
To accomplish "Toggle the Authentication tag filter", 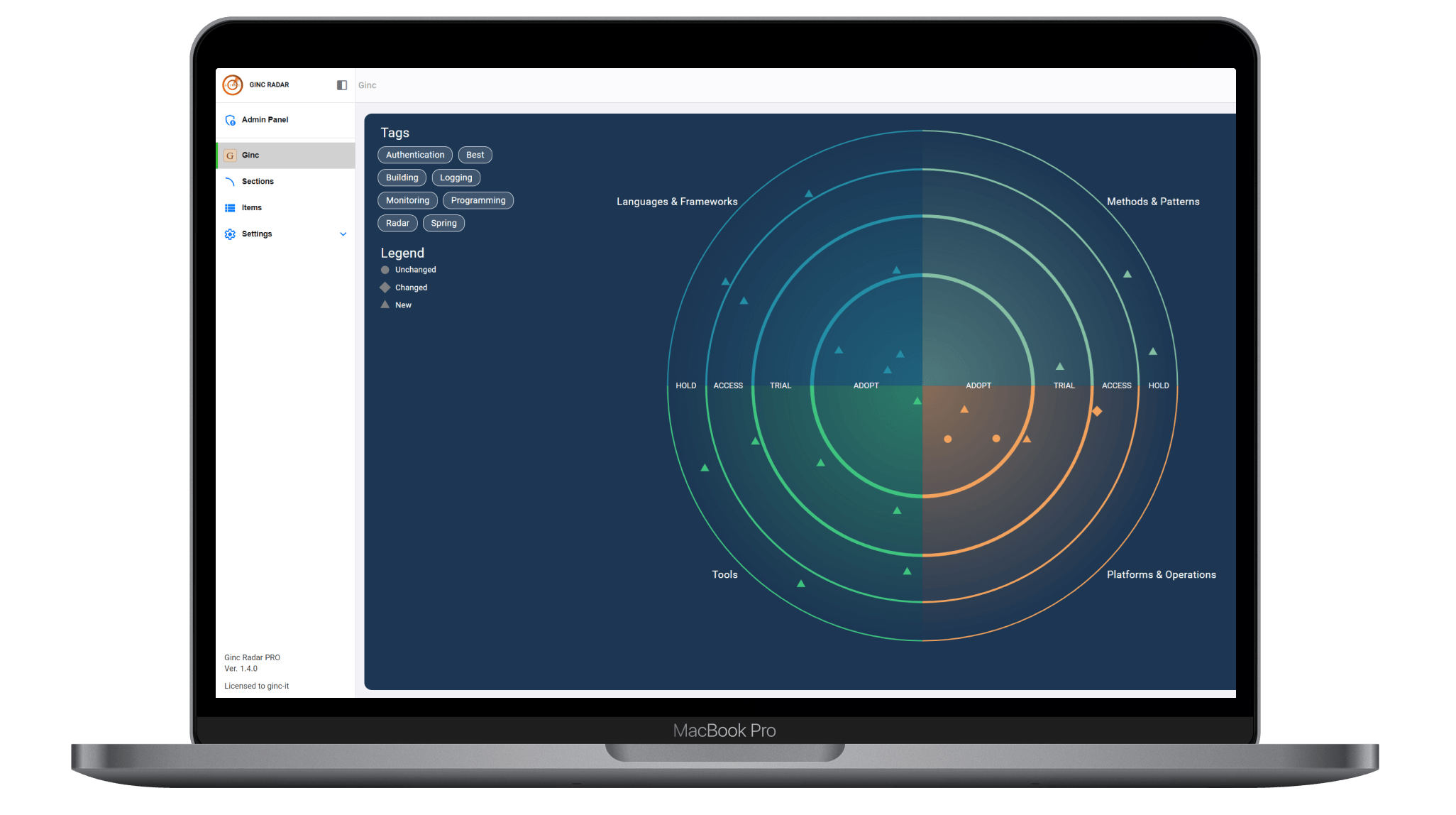I will point(415,155).
